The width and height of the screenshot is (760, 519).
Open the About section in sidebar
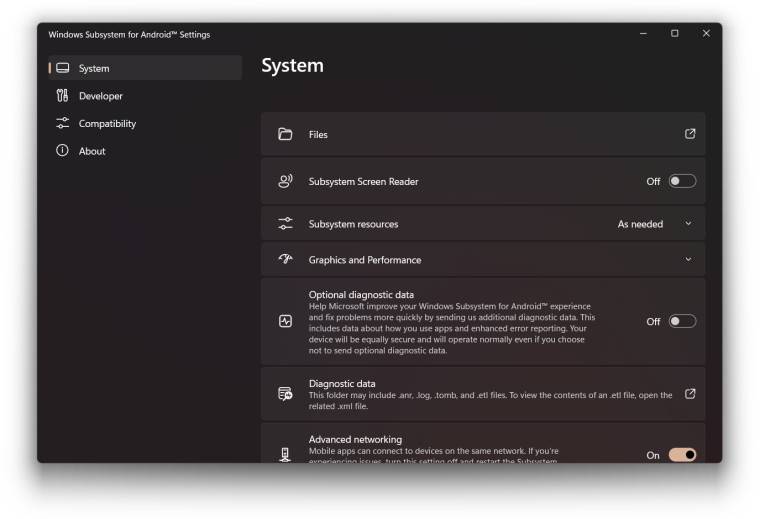145,151
